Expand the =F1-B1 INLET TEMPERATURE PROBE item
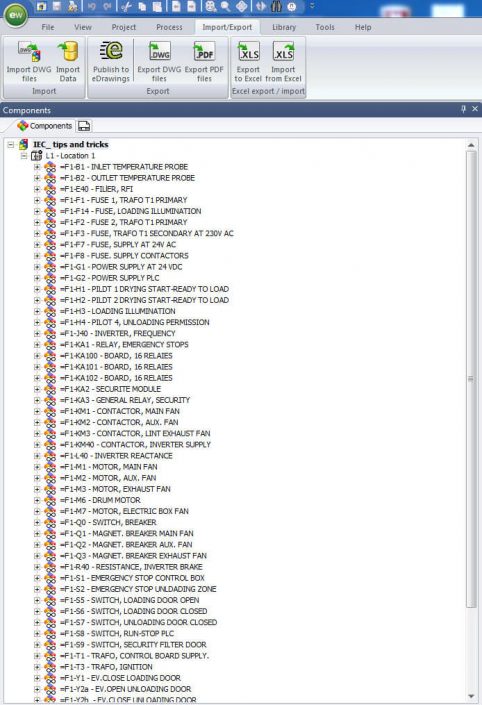This screenshot has height=705, width=482. (x=37, y=167)
